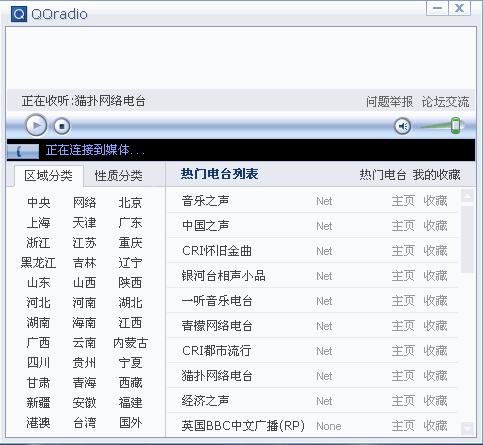Viewport: 483px width, 445px height.
Task: Play the 一听音乐电台 station
Action: pos(217,301)
